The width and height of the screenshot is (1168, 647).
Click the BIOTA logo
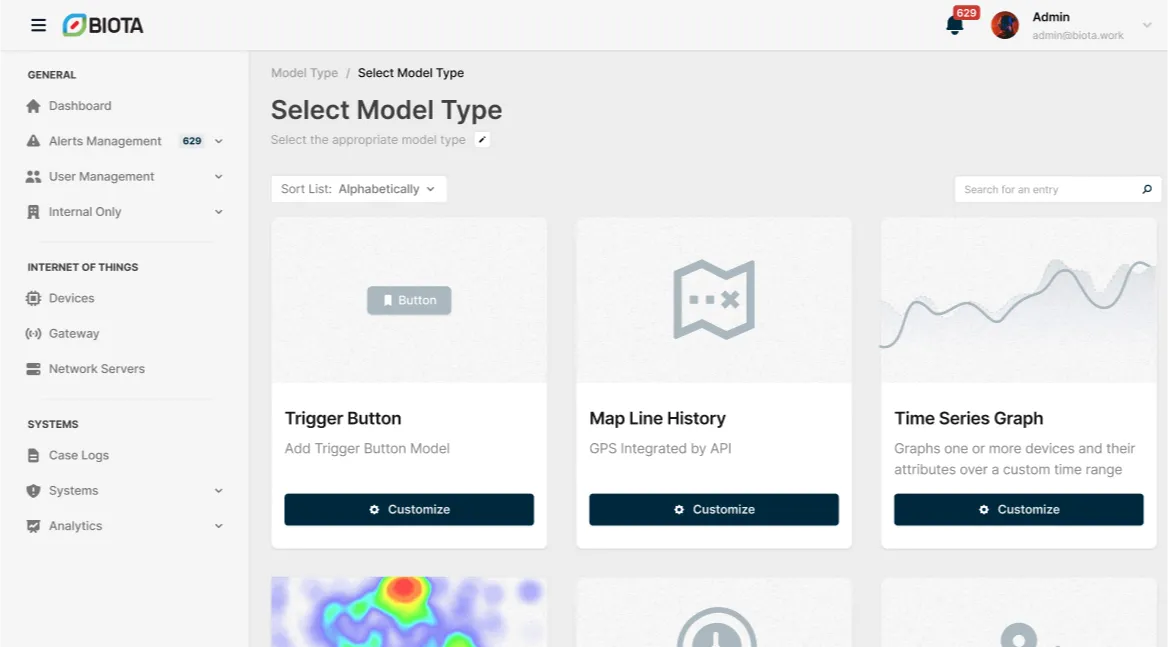pyautogui.click(x=103, y=25)
